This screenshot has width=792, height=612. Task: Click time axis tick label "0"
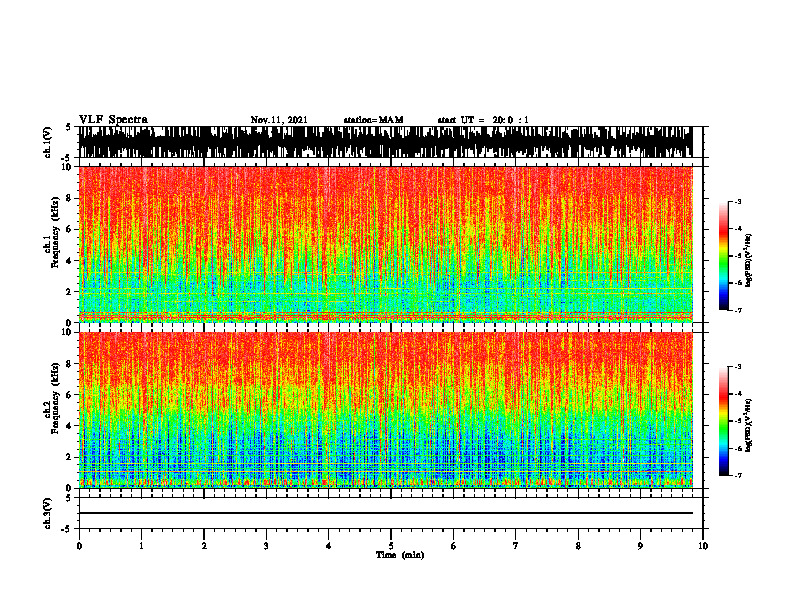tap(79, 546)
